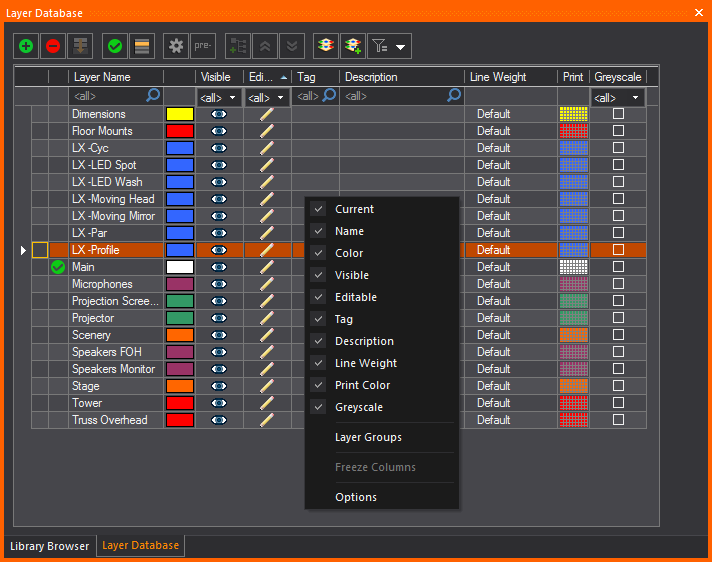Viewport: 712px width, 562px height.
Task: Choose Options in the context menu
Action: pyautogui.click(x=356, y=497)
